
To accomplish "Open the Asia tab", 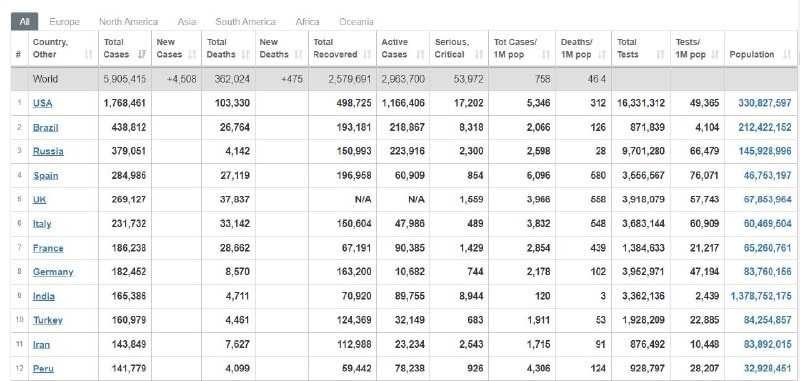I will pyautogui.click(x=187, y=21).
